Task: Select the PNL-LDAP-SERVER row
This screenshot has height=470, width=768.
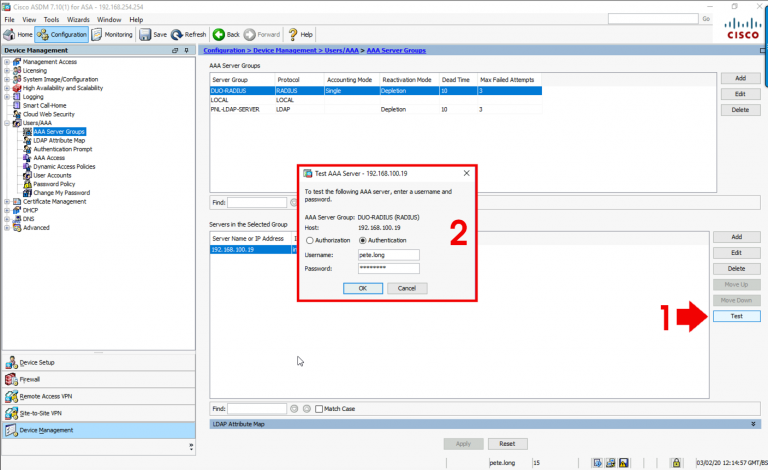Action: point(376,109)
